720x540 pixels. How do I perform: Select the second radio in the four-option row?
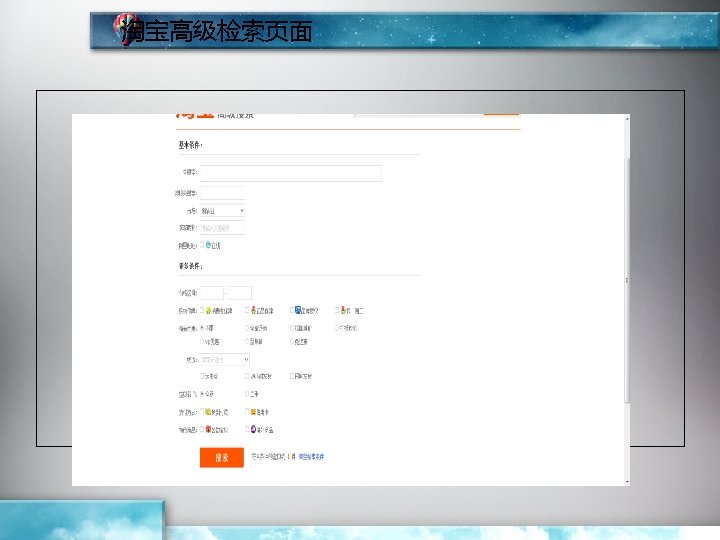click(x=247, y=328)
